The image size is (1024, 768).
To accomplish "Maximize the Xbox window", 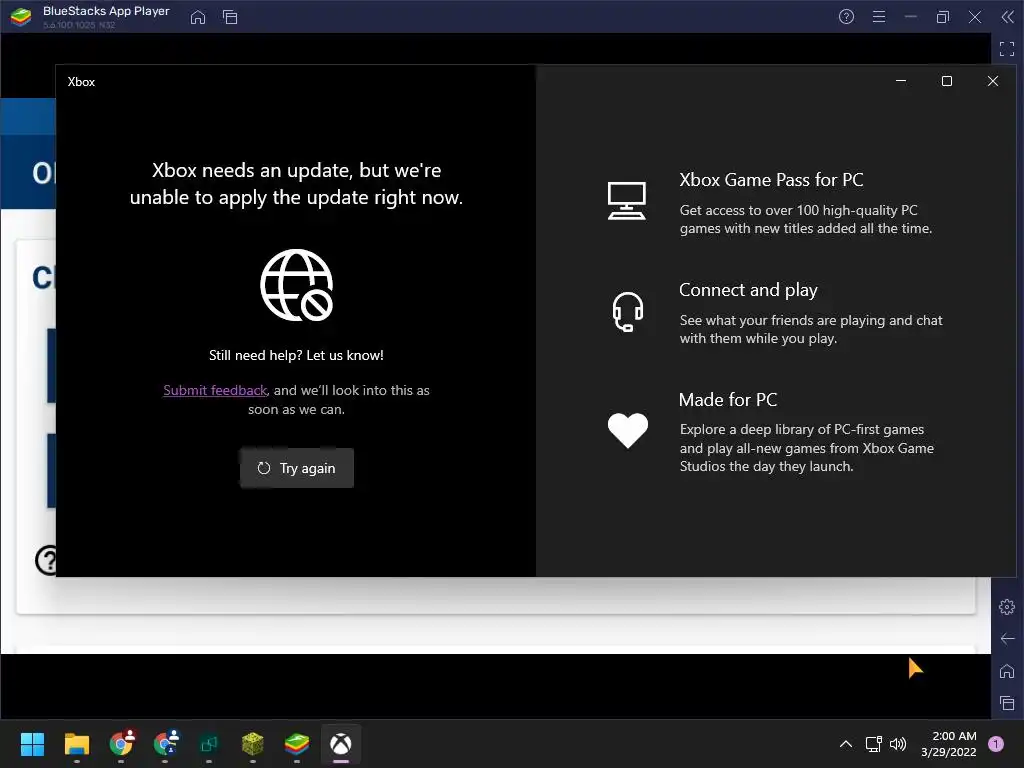I will (947, 81).
